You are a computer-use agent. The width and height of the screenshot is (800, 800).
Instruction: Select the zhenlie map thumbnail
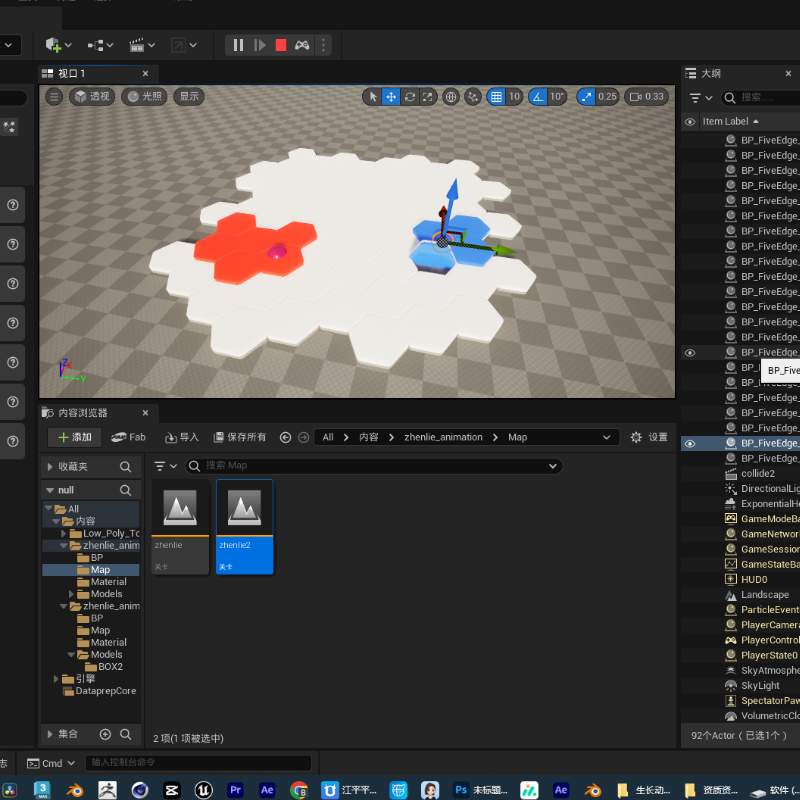point(180,527)
